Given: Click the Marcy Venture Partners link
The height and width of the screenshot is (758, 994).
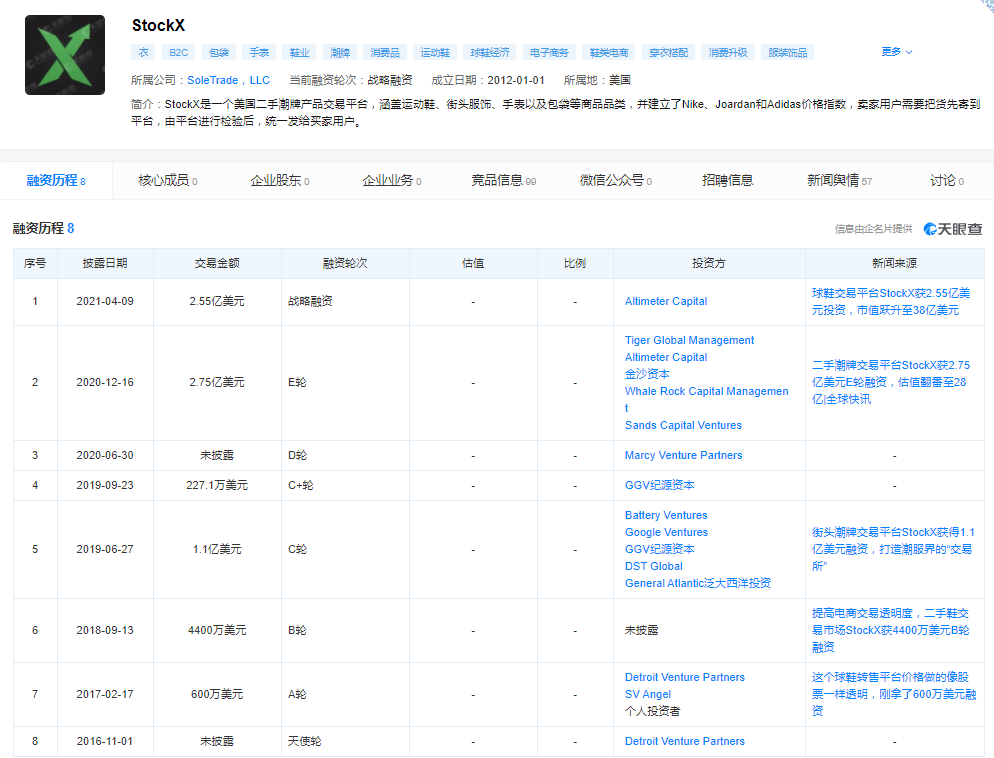Looking at the screenshot, I should tap(683, 455).
